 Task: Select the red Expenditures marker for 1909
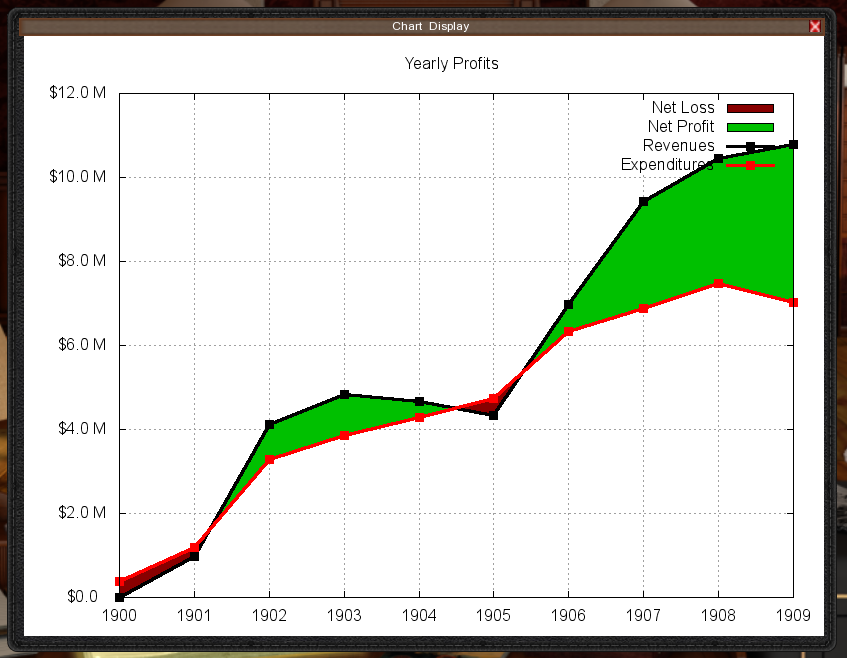click(x=793, y=302)
